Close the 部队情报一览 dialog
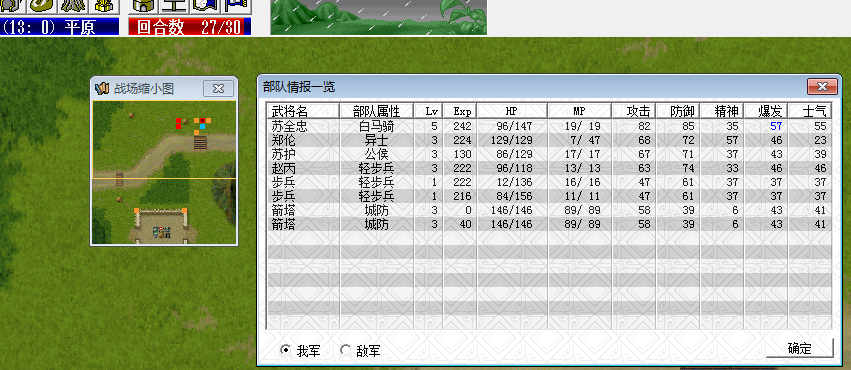Viewport: 851px width, 370px height. [x=822, y=87]
